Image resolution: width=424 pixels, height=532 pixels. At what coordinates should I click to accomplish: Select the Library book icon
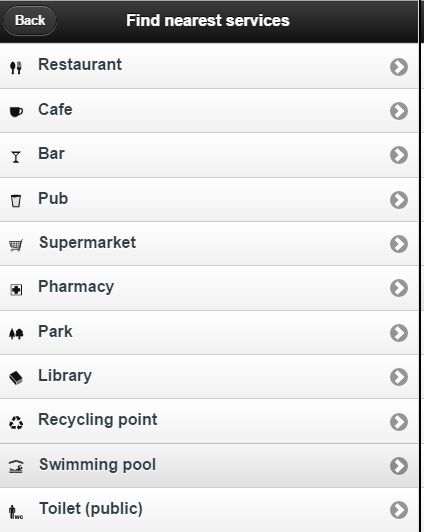click(16, 378)
